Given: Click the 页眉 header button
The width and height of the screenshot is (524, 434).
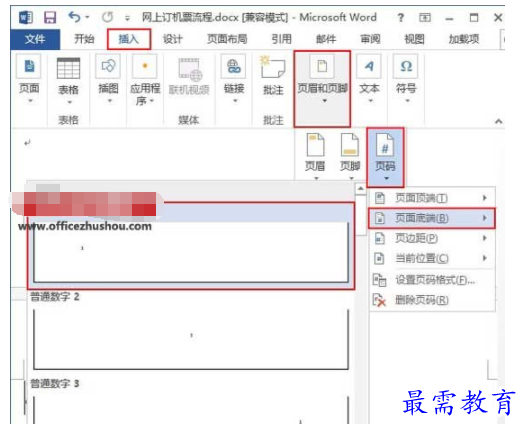Looking at the screenshot, I should tap(315, 156).
